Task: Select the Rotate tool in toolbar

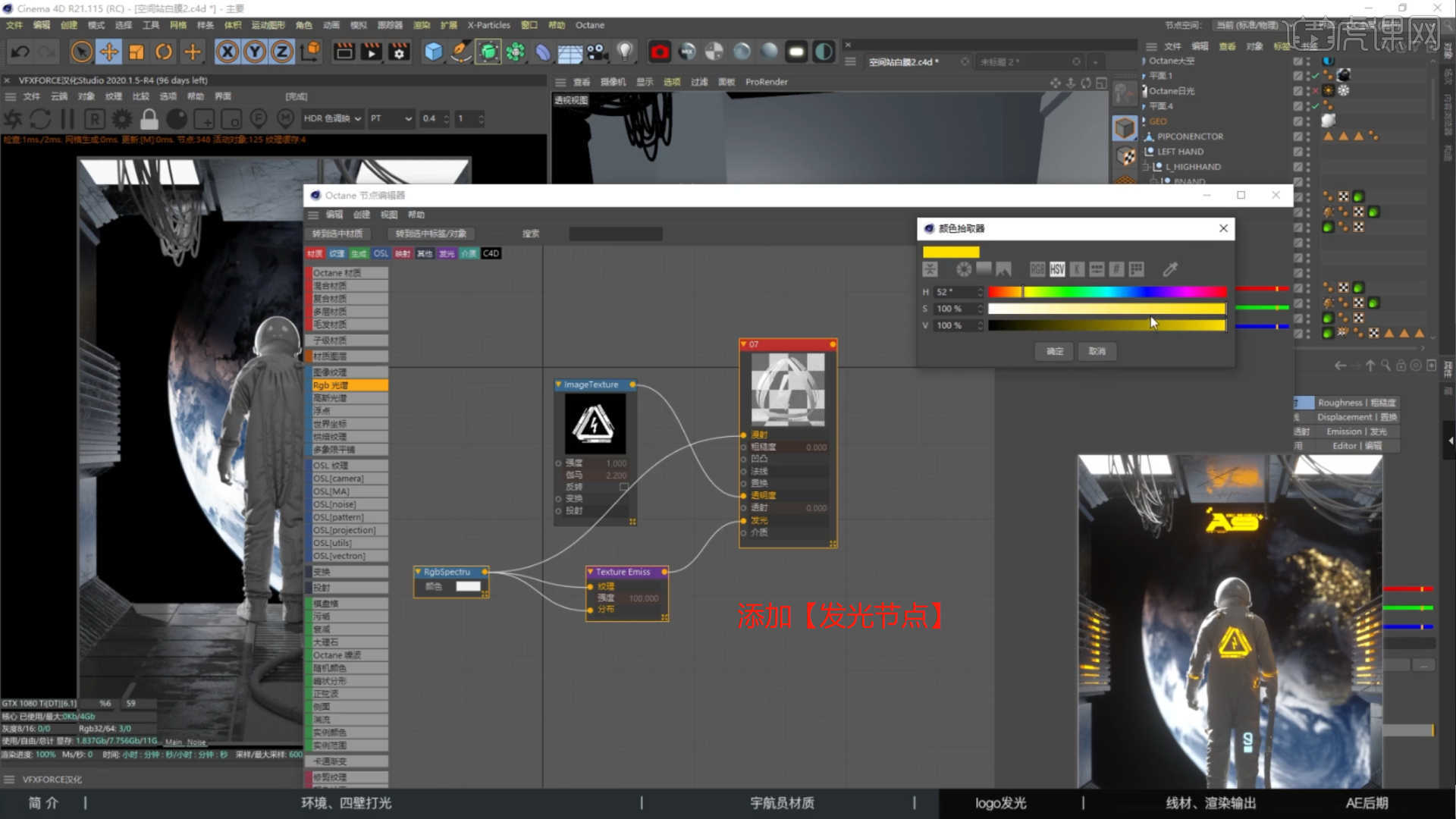Action: coord(164,52)
